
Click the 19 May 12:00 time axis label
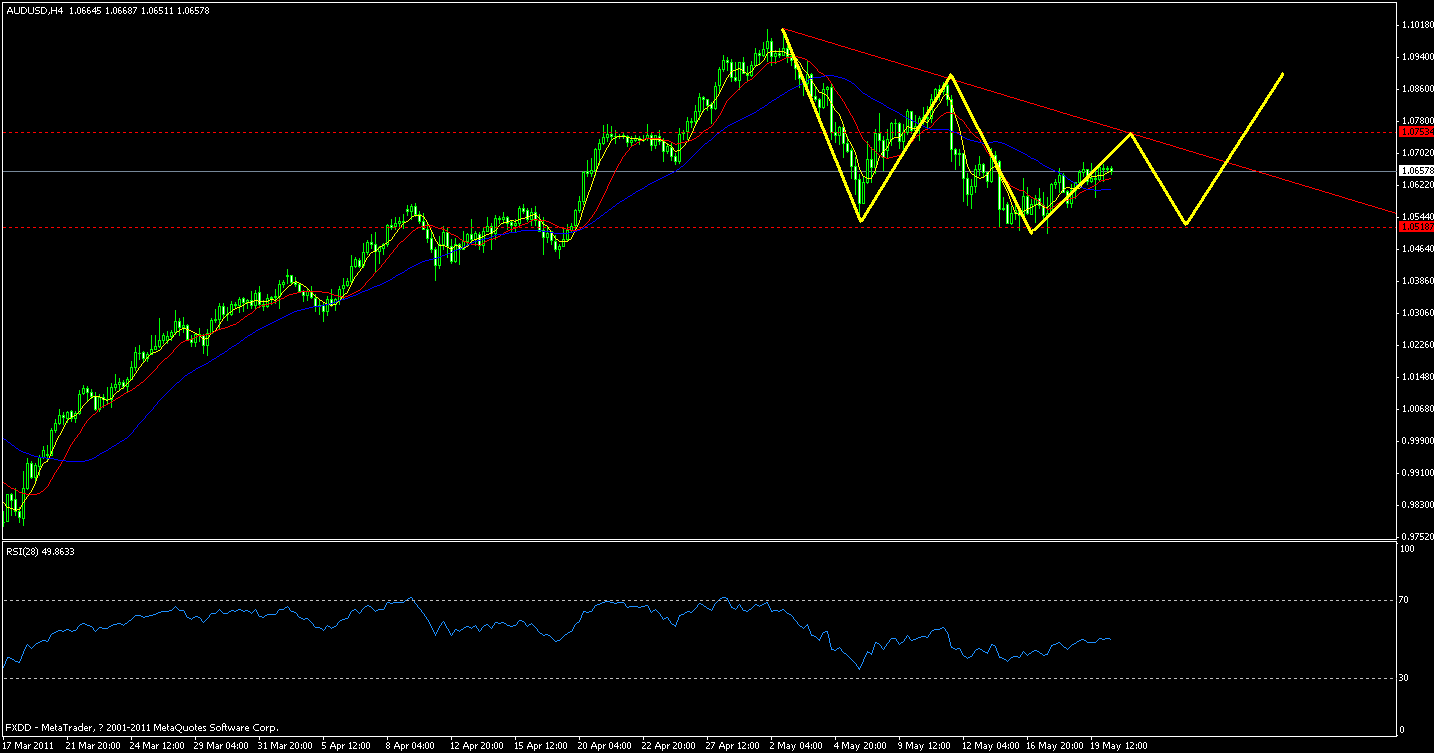click(1120, 745)
